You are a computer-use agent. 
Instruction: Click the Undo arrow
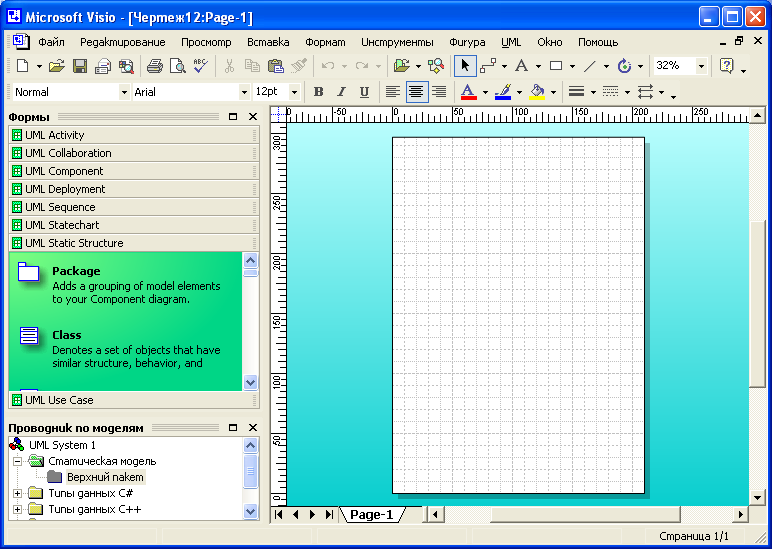coord(328,66)
